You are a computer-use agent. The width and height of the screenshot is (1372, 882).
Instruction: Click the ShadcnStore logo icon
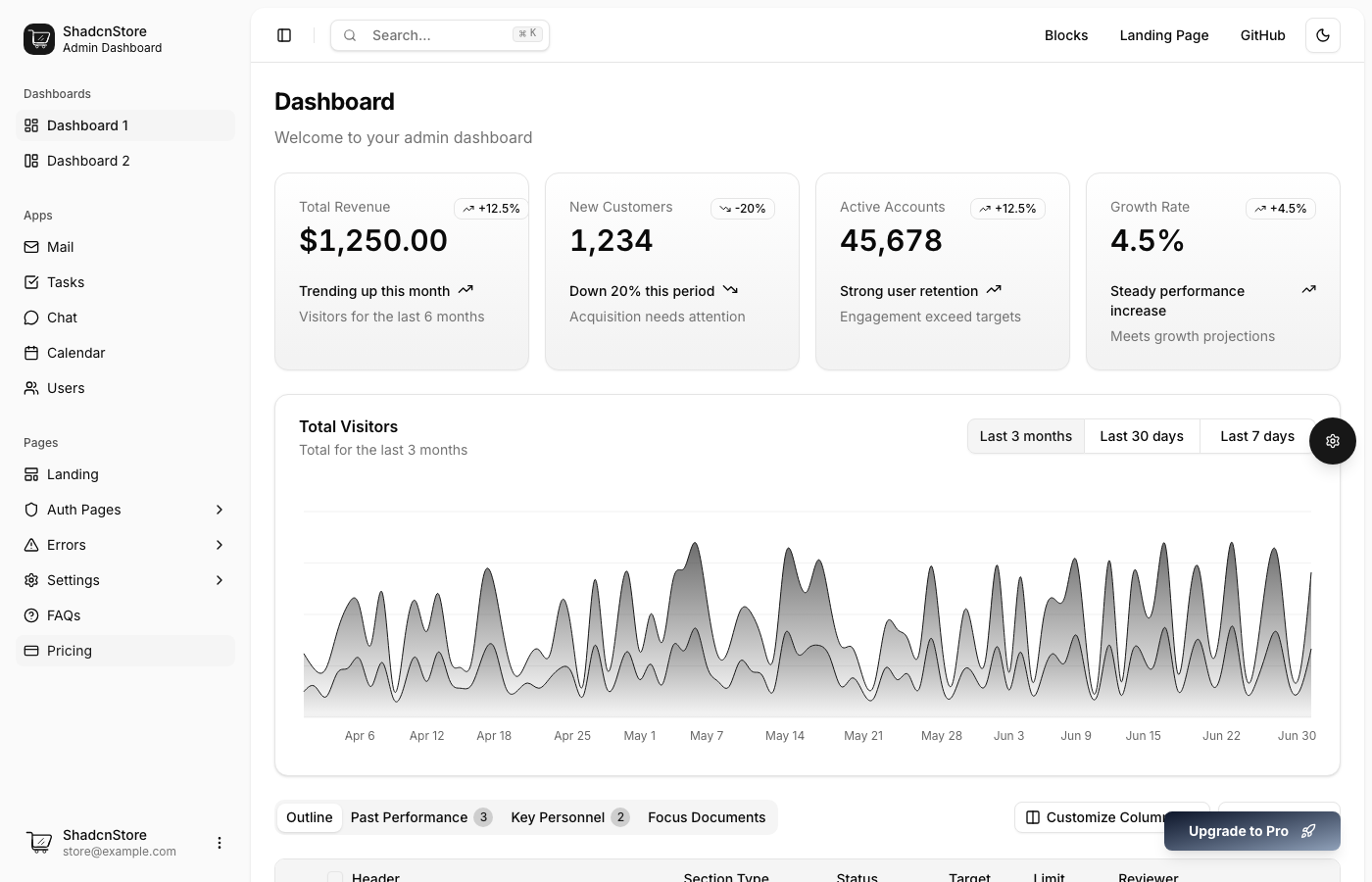39,39
